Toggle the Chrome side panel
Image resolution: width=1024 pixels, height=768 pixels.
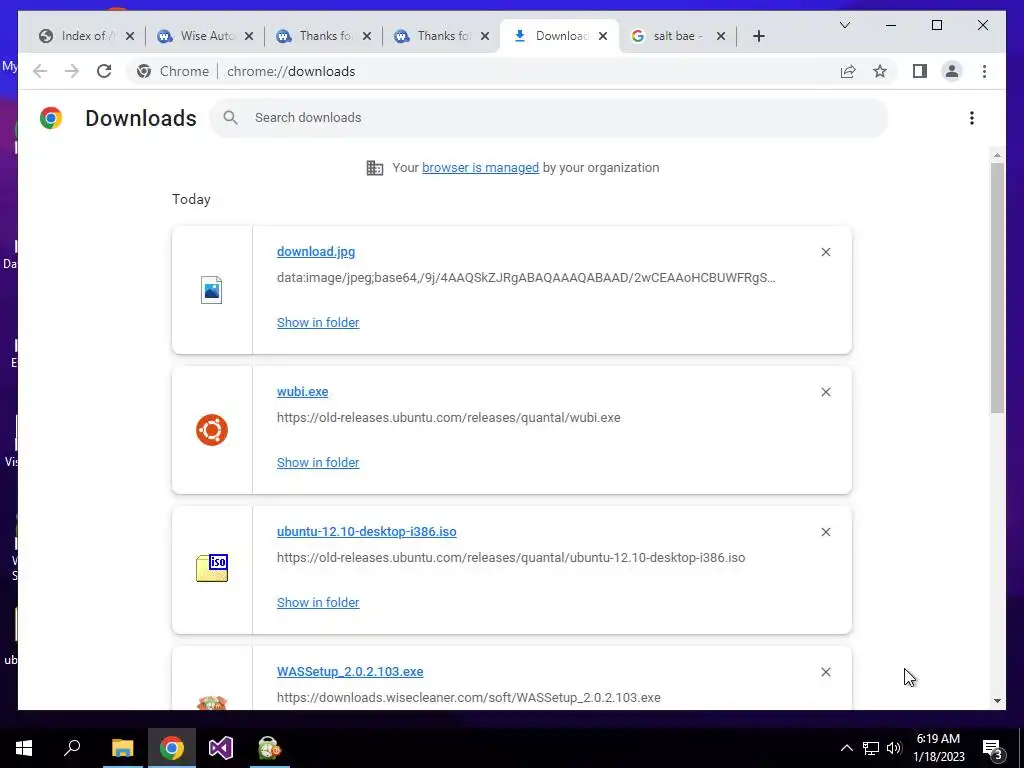click(x=920, y=71)
